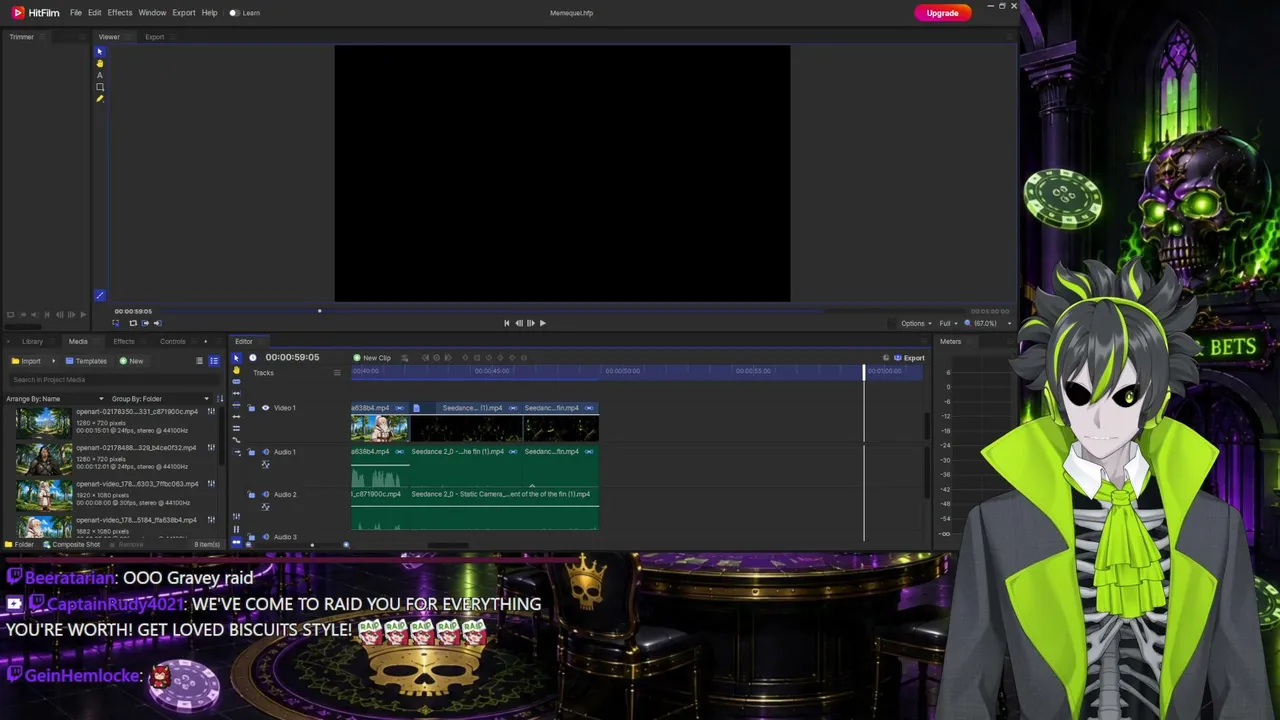This screenshot has width=1280, height=720.
Task: Set Out point in the Viewer
Action: tap(157, 323)
